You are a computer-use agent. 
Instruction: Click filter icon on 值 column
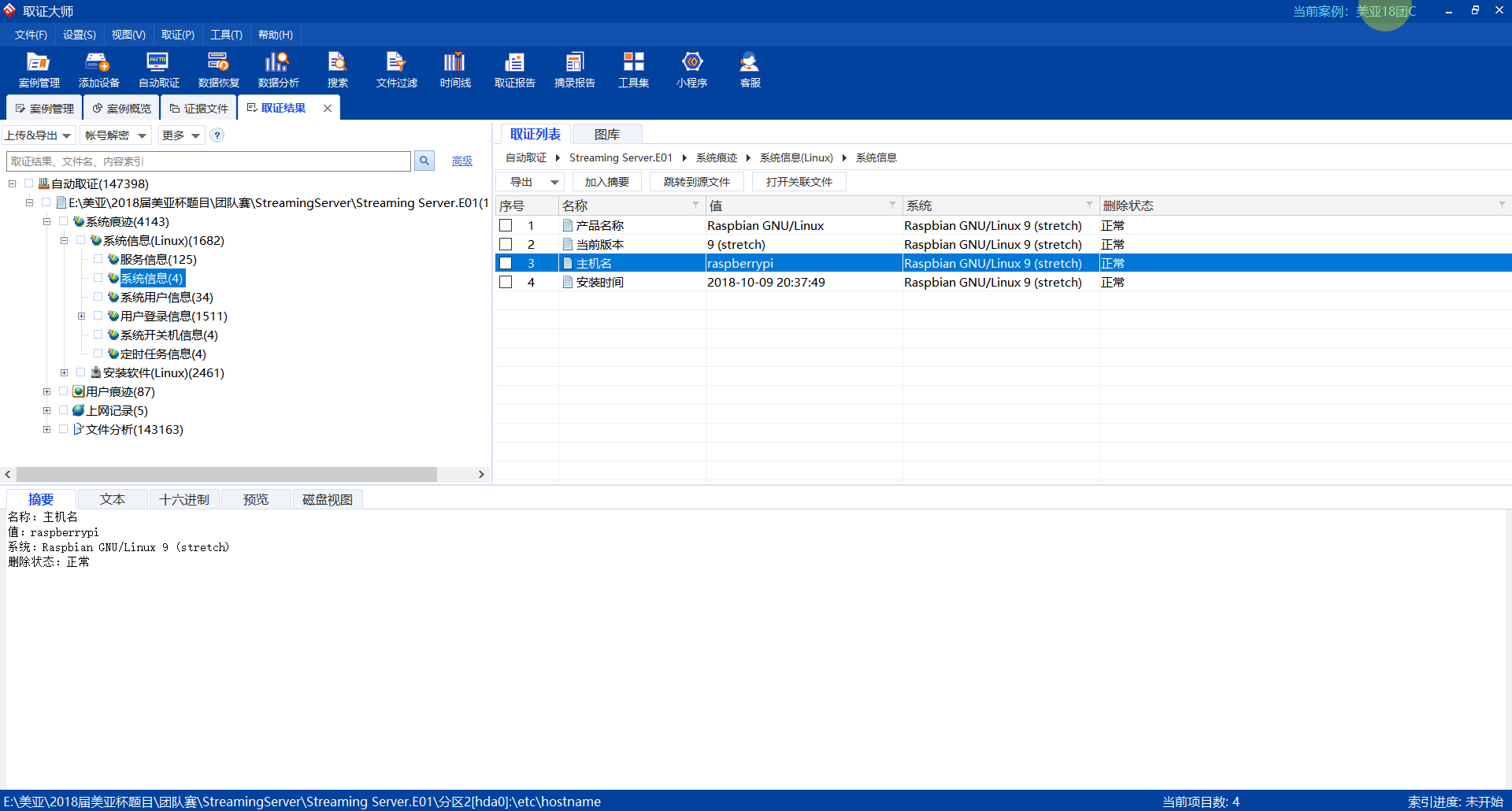click(x=892, y=205)
